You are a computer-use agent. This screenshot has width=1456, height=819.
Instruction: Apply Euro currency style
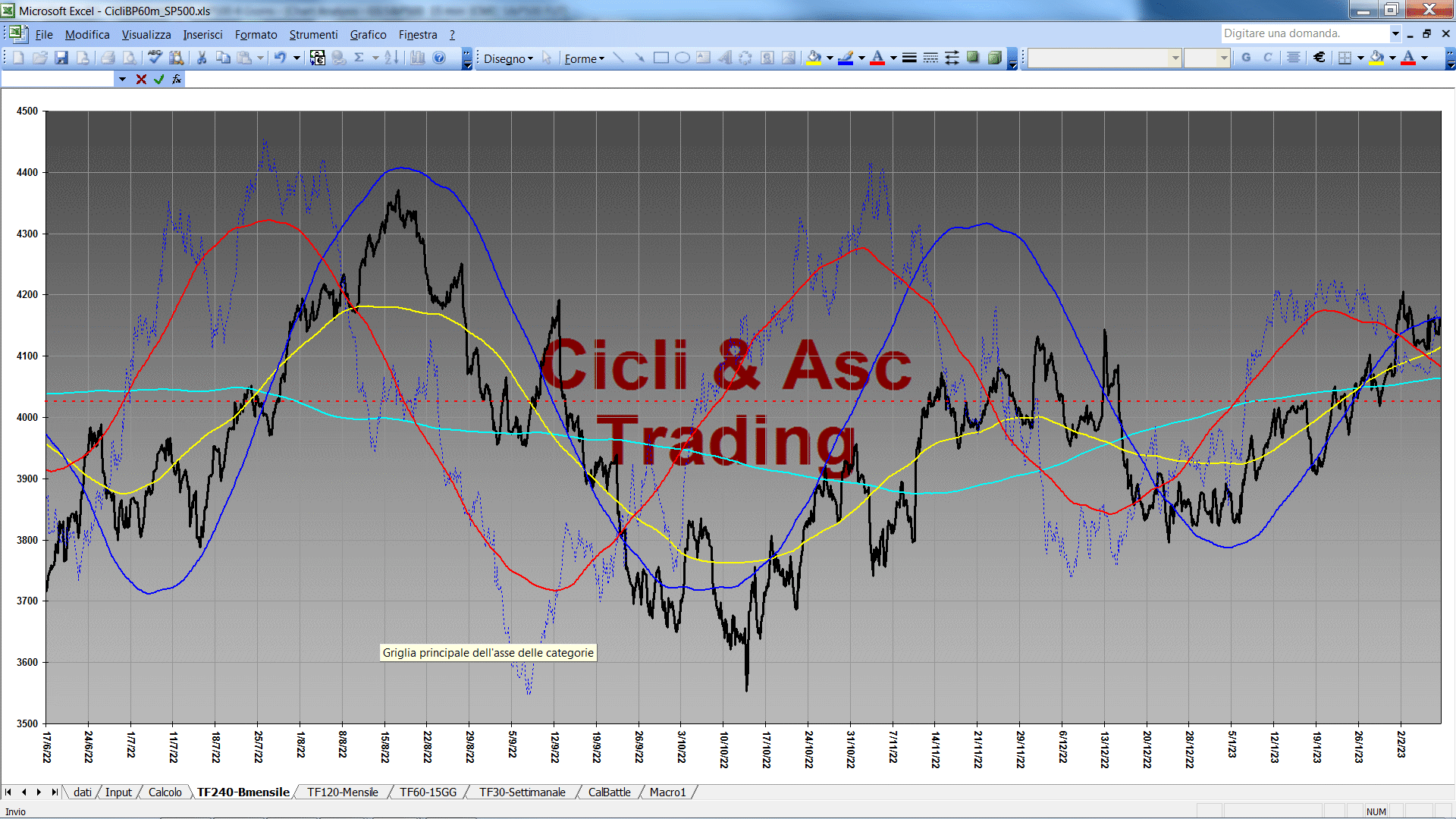pos(1319,58)
